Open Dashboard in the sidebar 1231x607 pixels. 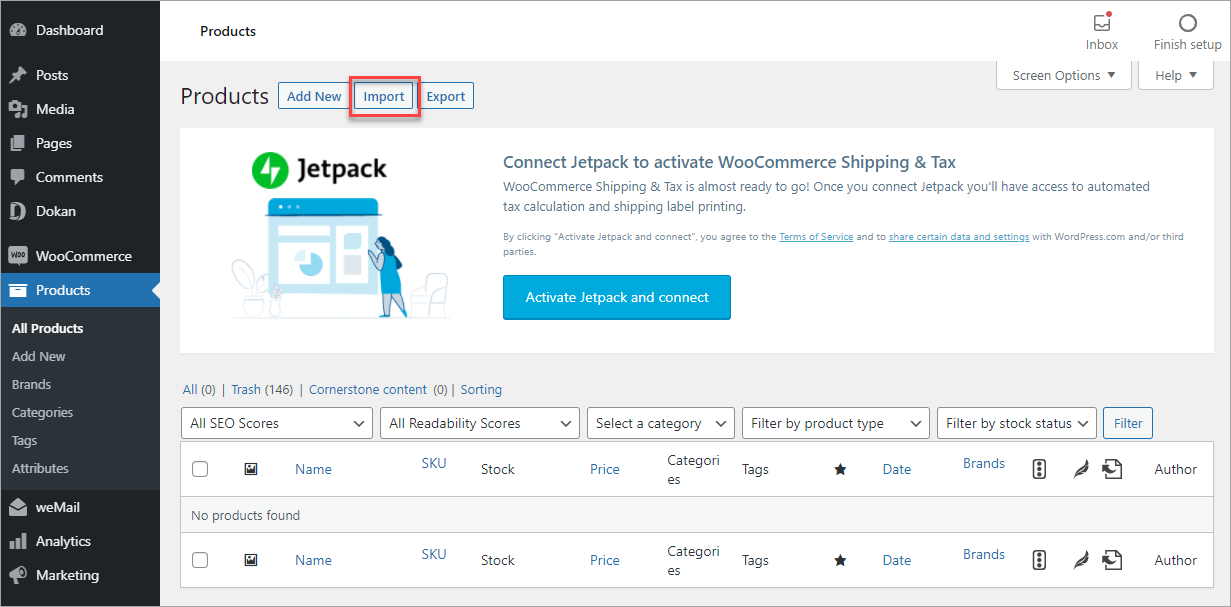(x=80, y=30)
